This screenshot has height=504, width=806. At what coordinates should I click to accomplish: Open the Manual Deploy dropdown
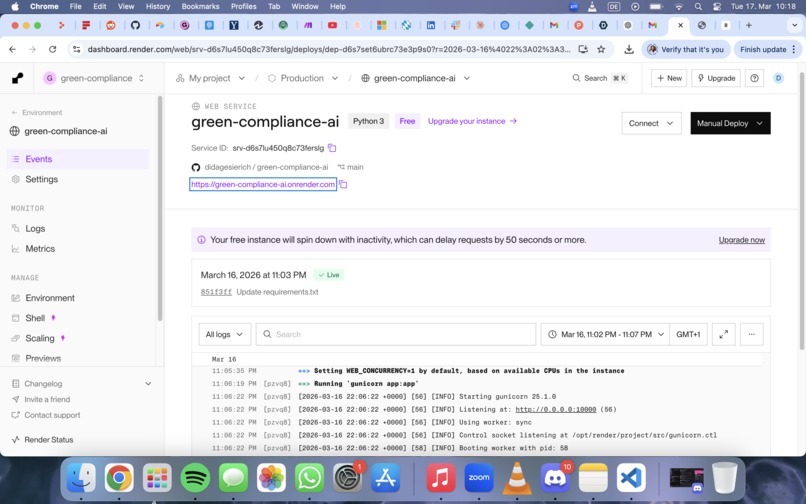pyautogui.click(x=730, y=123)
